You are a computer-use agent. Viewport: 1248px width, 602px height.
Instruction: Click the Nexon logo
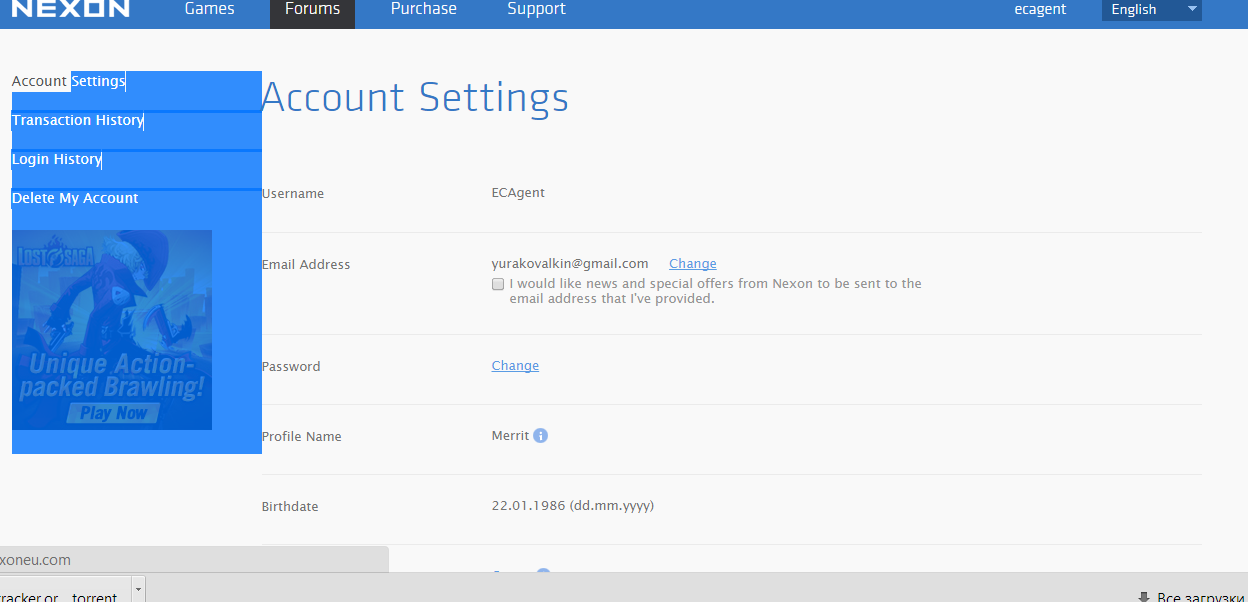(70, 9)
